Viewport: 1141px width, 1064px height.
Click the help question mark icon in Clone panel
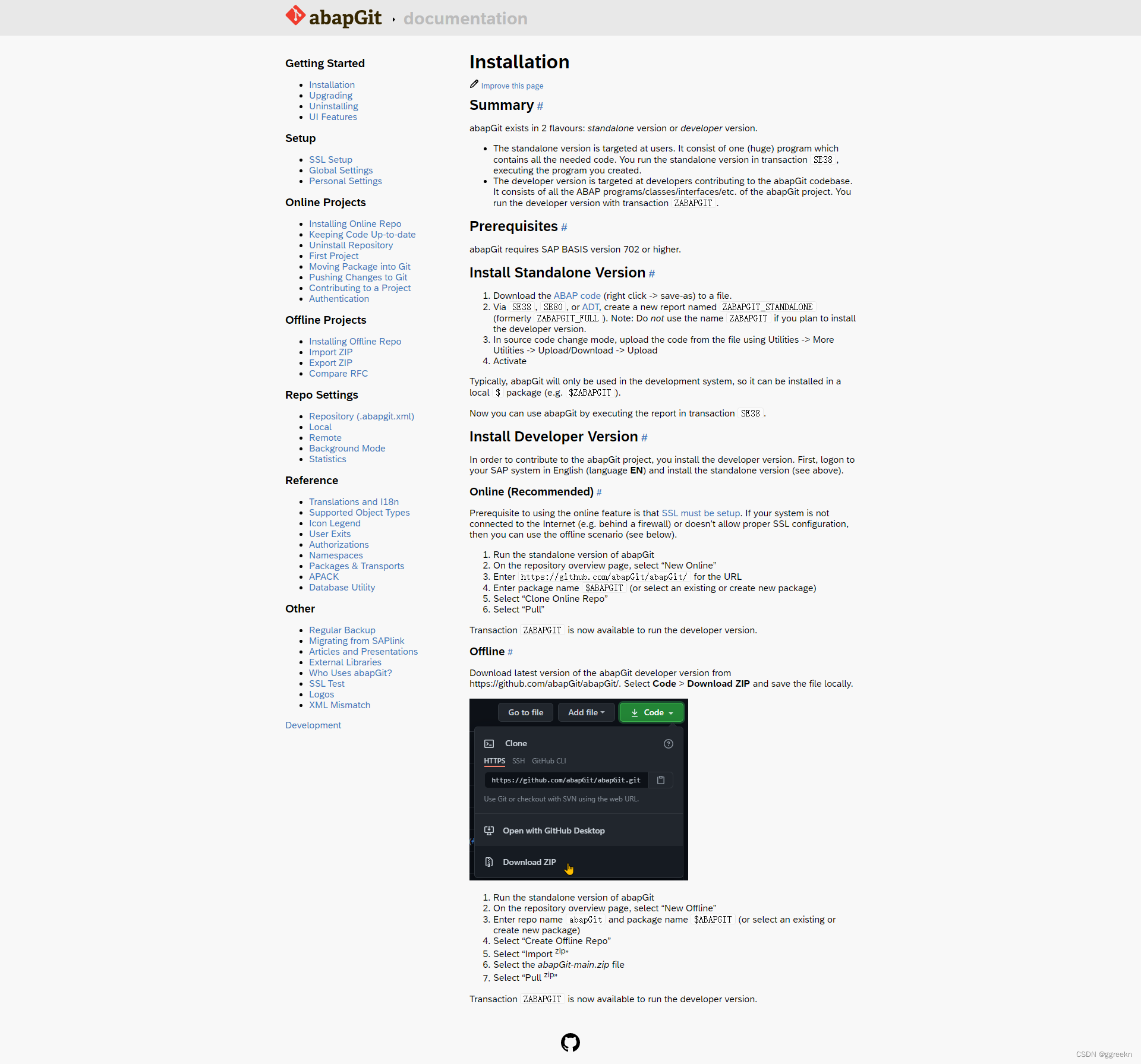click(x=669, y=744)
